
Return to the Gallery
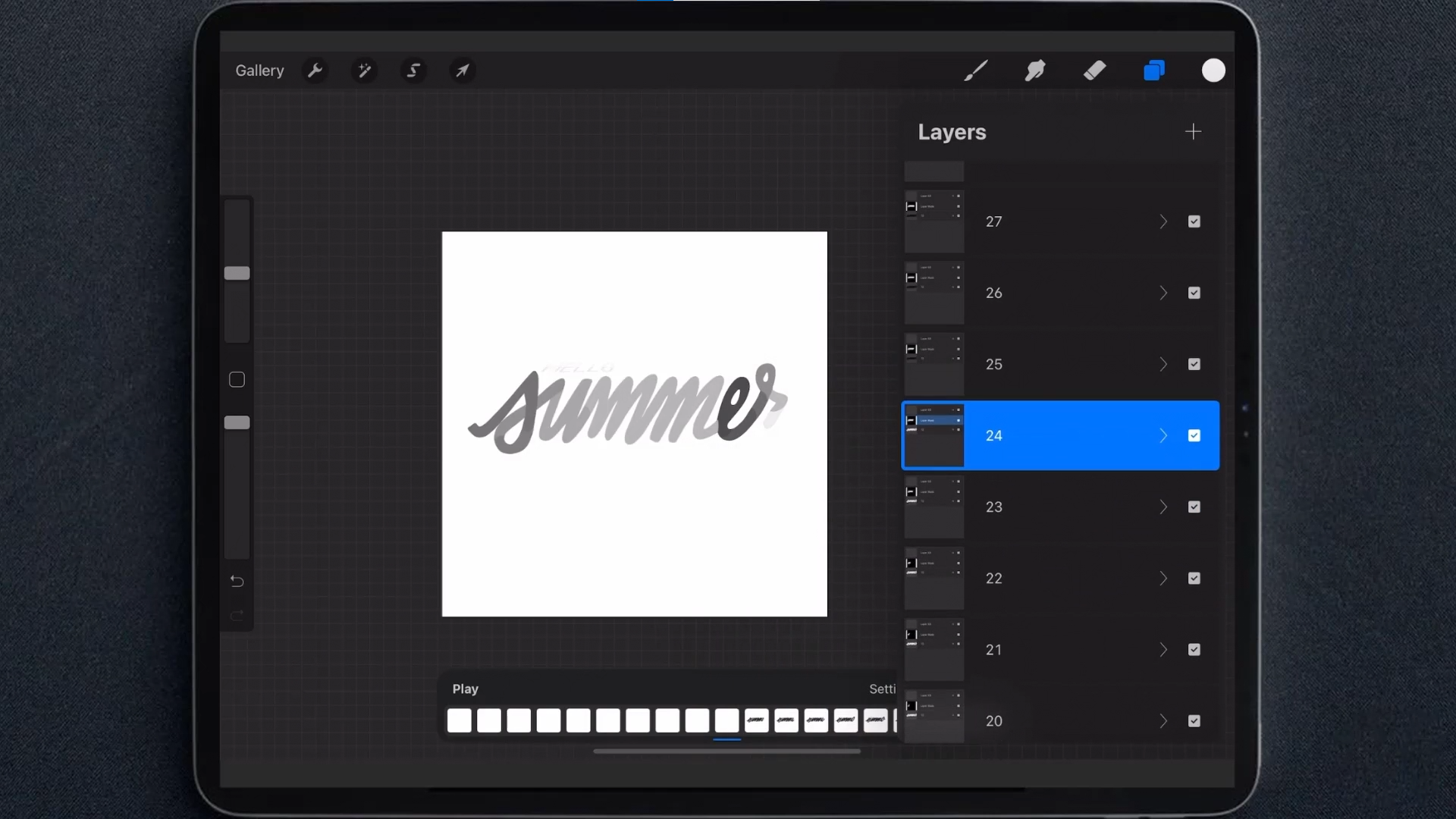[259, 70]
